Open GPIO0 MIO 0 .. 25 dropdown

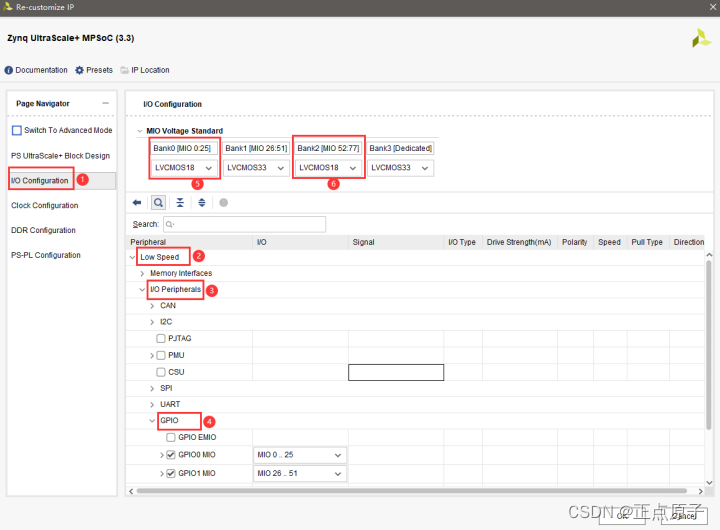click(x=300, y=455)
